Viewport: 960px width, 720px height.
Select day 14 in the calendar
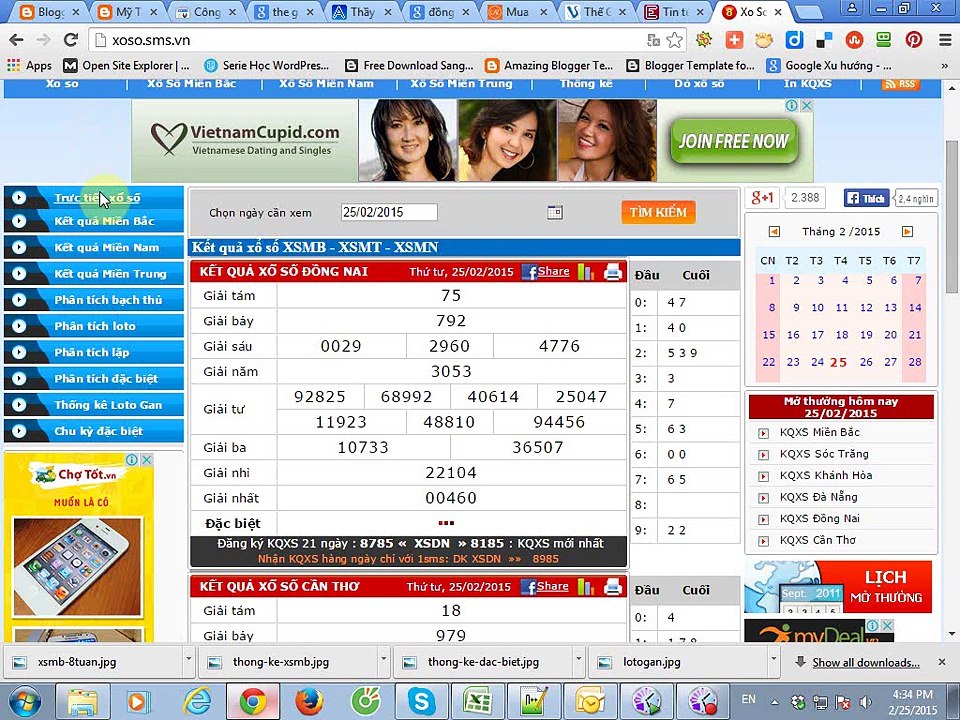point(915,307)
